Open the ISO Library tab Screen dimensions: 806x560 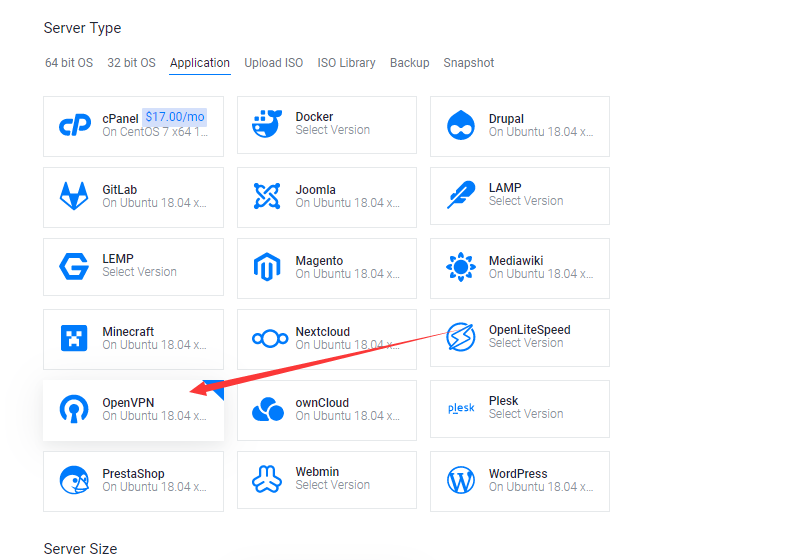pyautogui.click(x=346, y=63)
